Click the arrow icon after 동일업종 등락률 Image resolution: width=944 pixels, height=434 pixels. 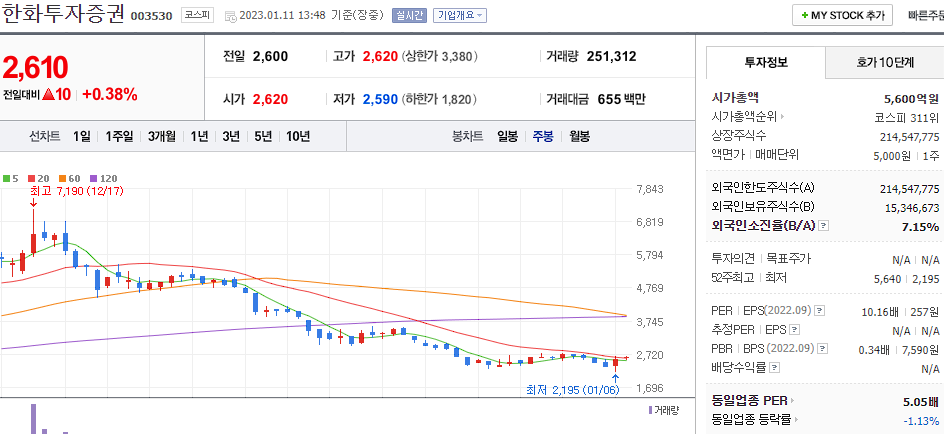tap(796, 420)
